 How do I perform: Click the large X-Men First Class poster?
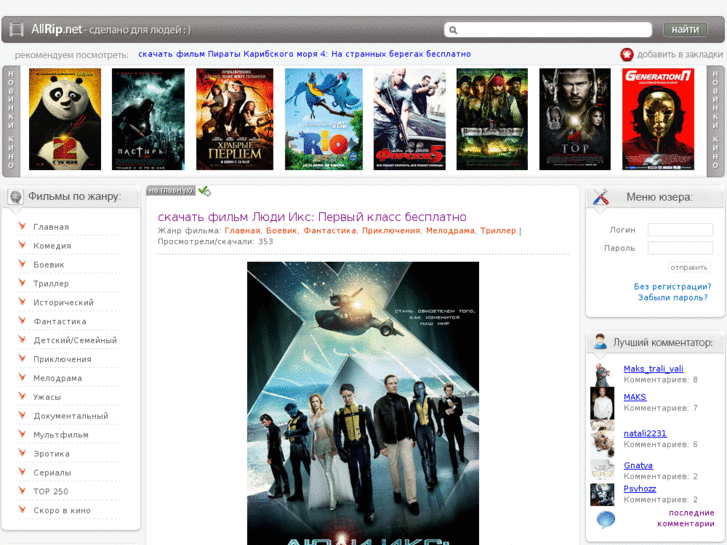363,404
